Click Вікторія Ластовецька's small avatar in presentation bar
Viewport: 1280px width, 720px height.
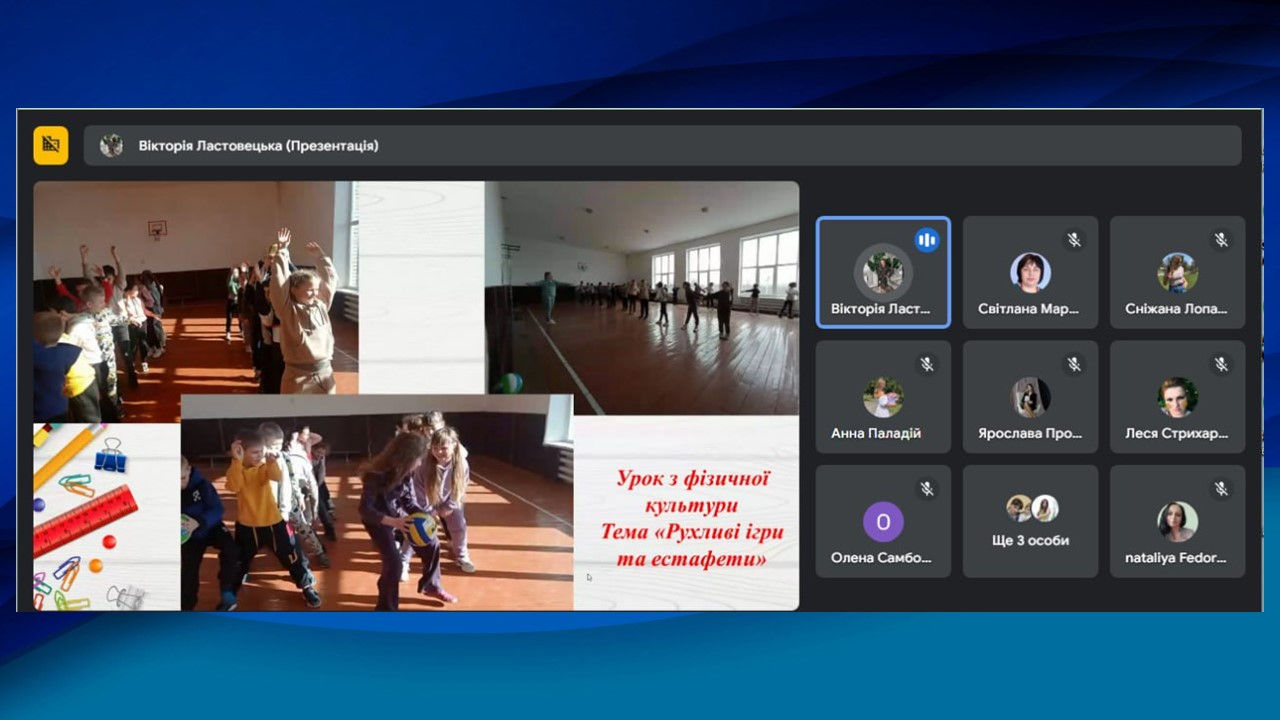pyautogui.click(x=111, y=146)
